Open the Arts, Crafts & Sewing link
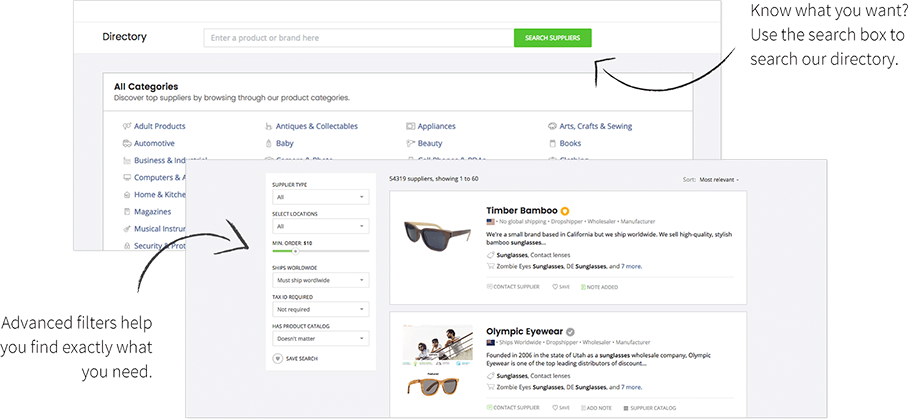This screenshot has width=908, height=419. click(596, 126)
